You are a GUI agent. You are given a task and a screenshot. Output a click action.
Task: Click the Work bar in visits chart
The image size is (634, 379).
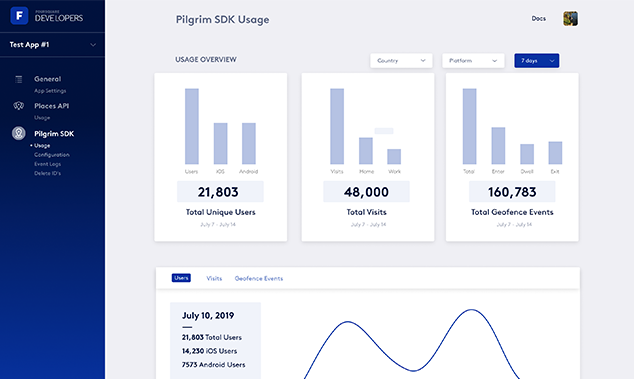(x=394, y=157)
